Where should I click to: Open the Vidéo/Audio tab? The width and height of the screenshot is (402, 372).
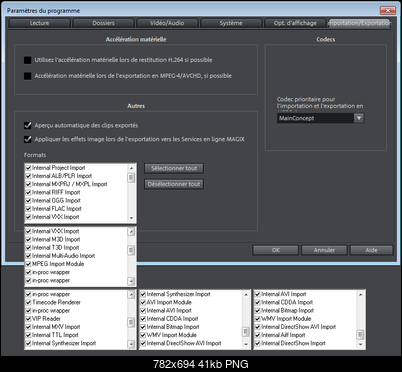click(167, 23)
